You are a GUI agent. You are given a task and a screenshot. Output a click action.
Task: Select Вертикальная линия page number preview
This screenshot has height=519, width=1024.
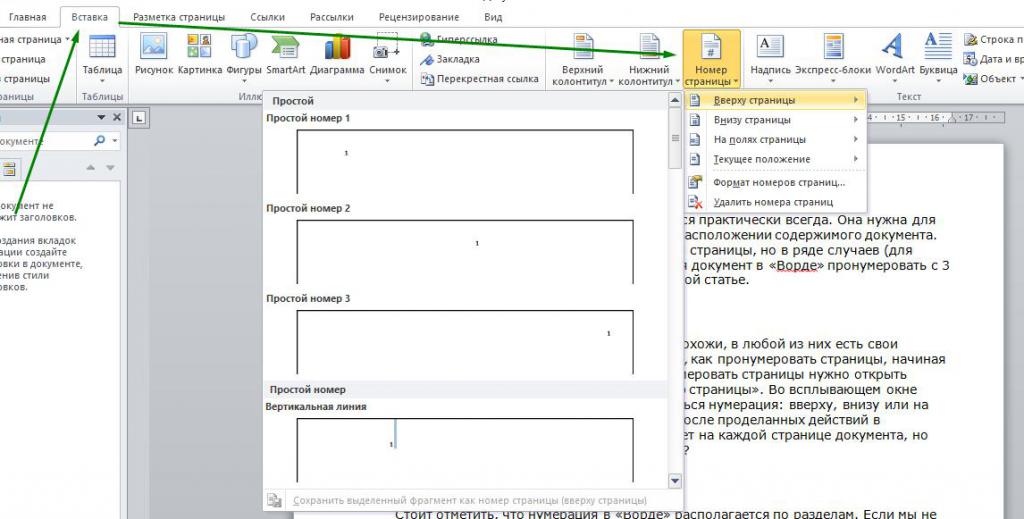465,449
